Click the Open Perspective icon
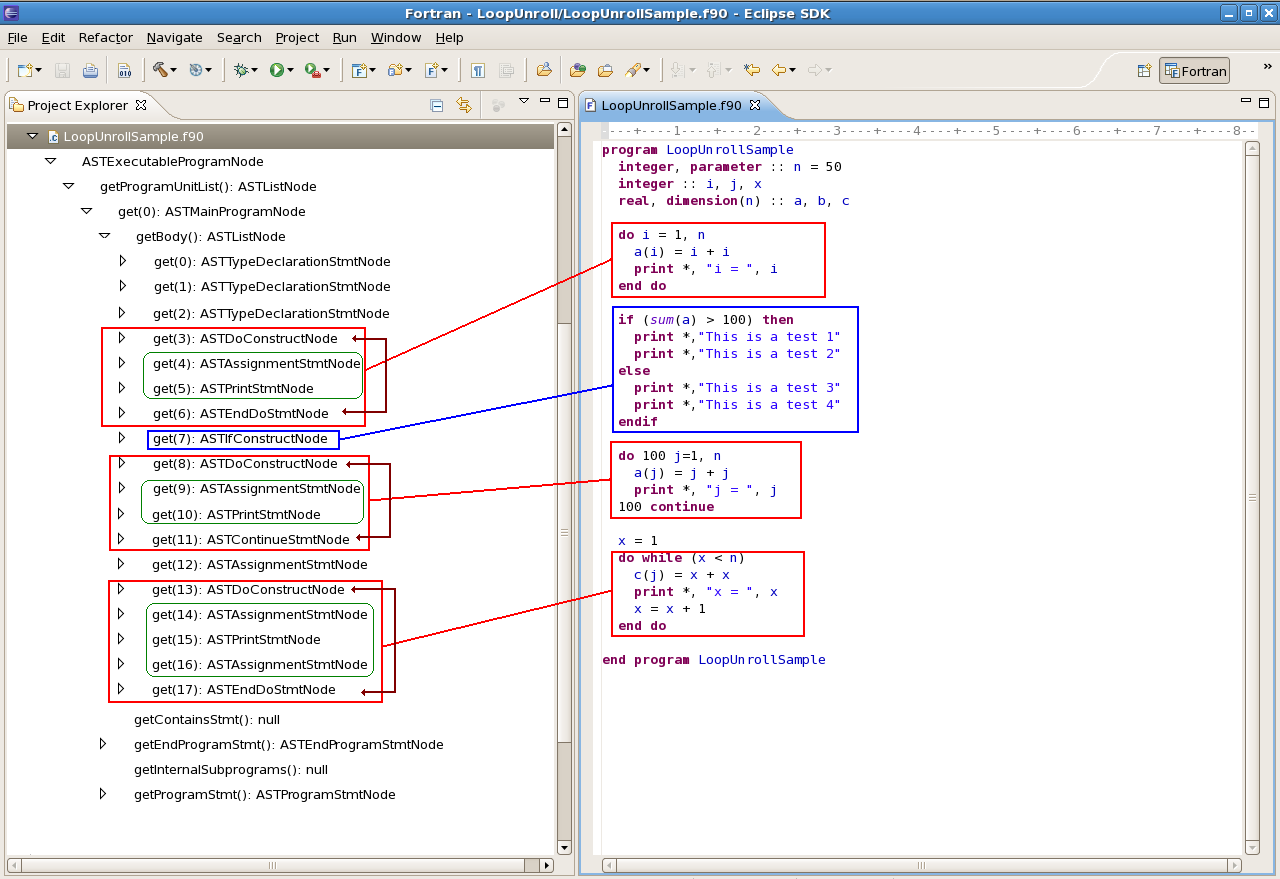 click(1144, 71)
